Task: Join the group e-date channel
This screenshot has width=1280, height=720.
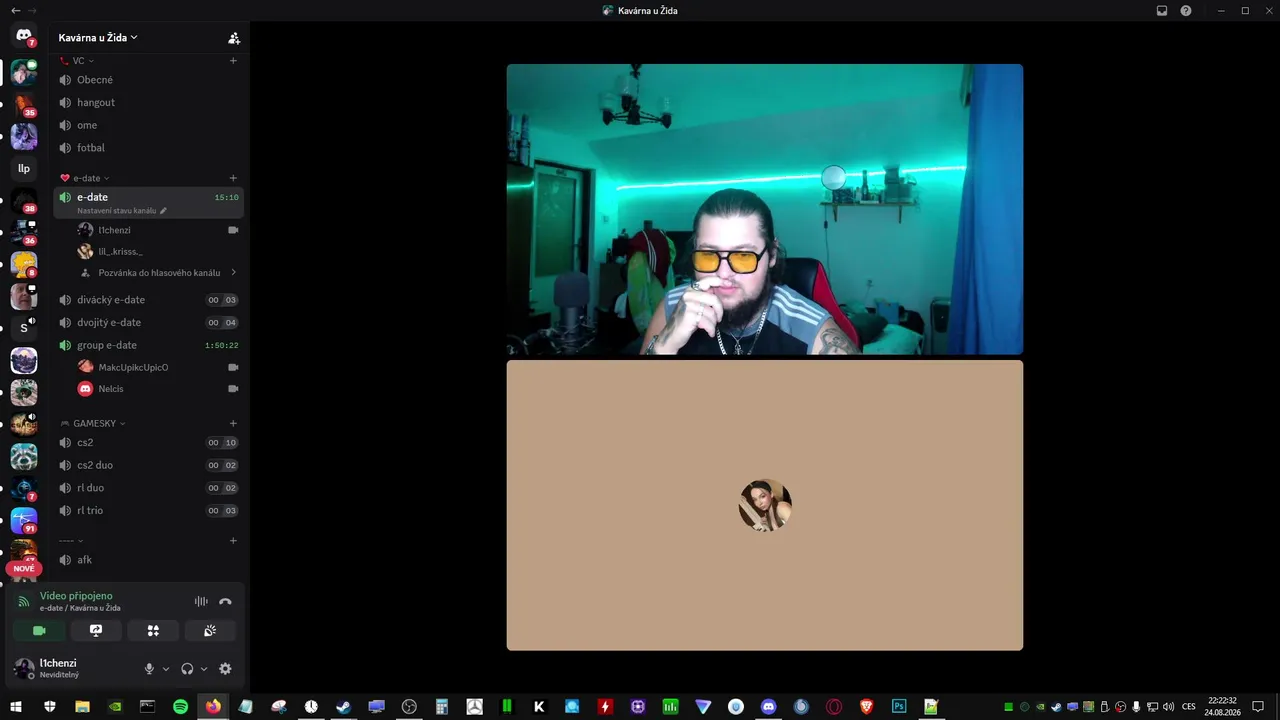Action: 148,345
